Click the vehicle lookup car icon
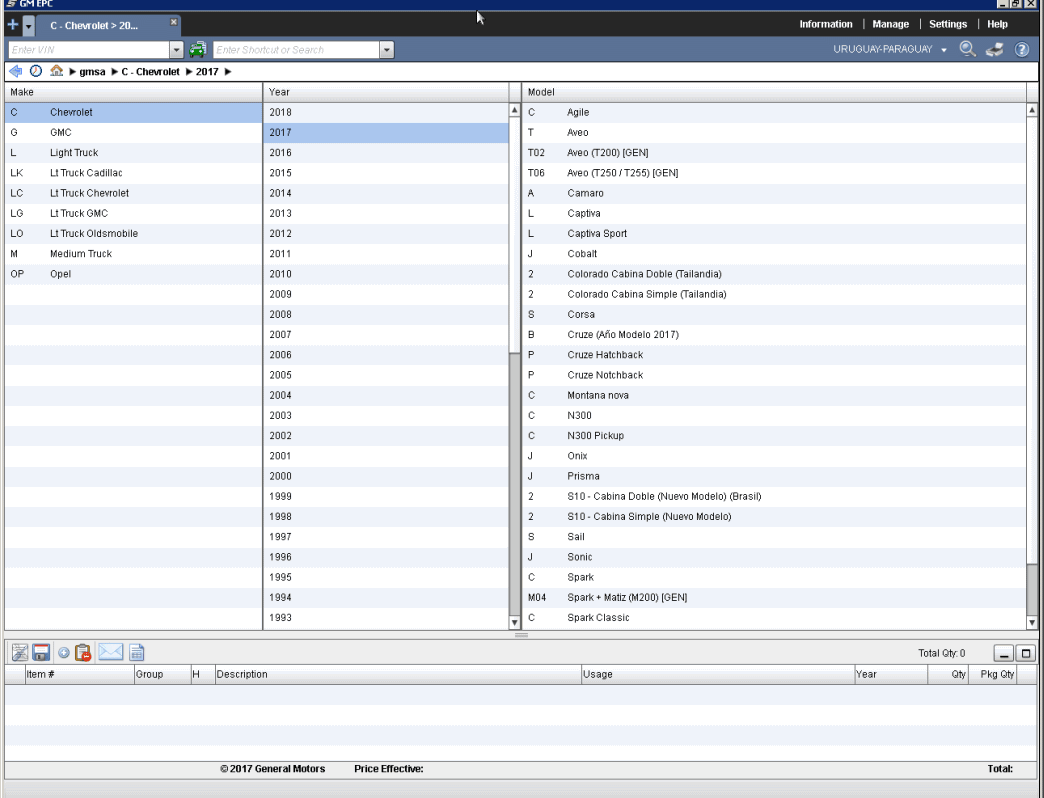This screenshot has height=798, width=1044. coord(198,49)
